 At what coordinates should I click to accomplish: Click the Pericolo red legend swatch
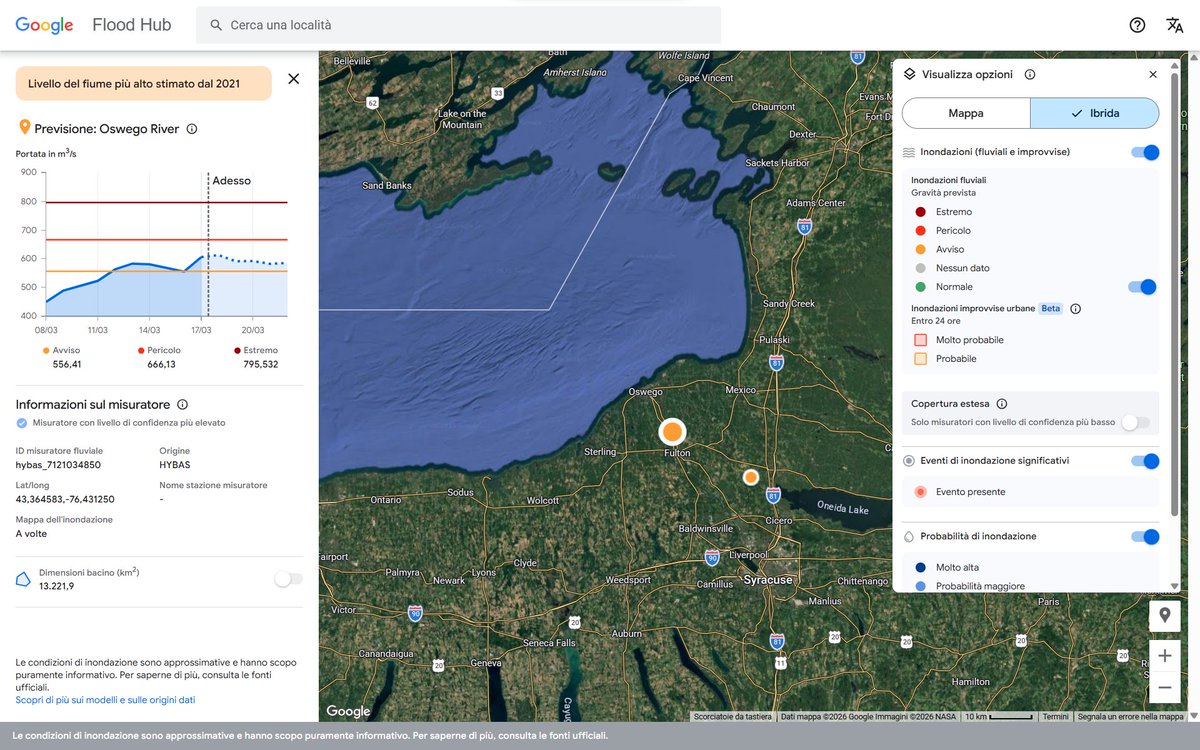920,231
